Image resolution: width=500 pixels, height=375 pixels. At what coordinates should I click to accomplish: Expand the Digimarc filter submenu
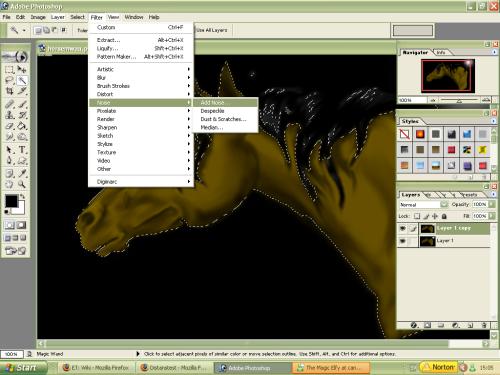coord(141,182)
